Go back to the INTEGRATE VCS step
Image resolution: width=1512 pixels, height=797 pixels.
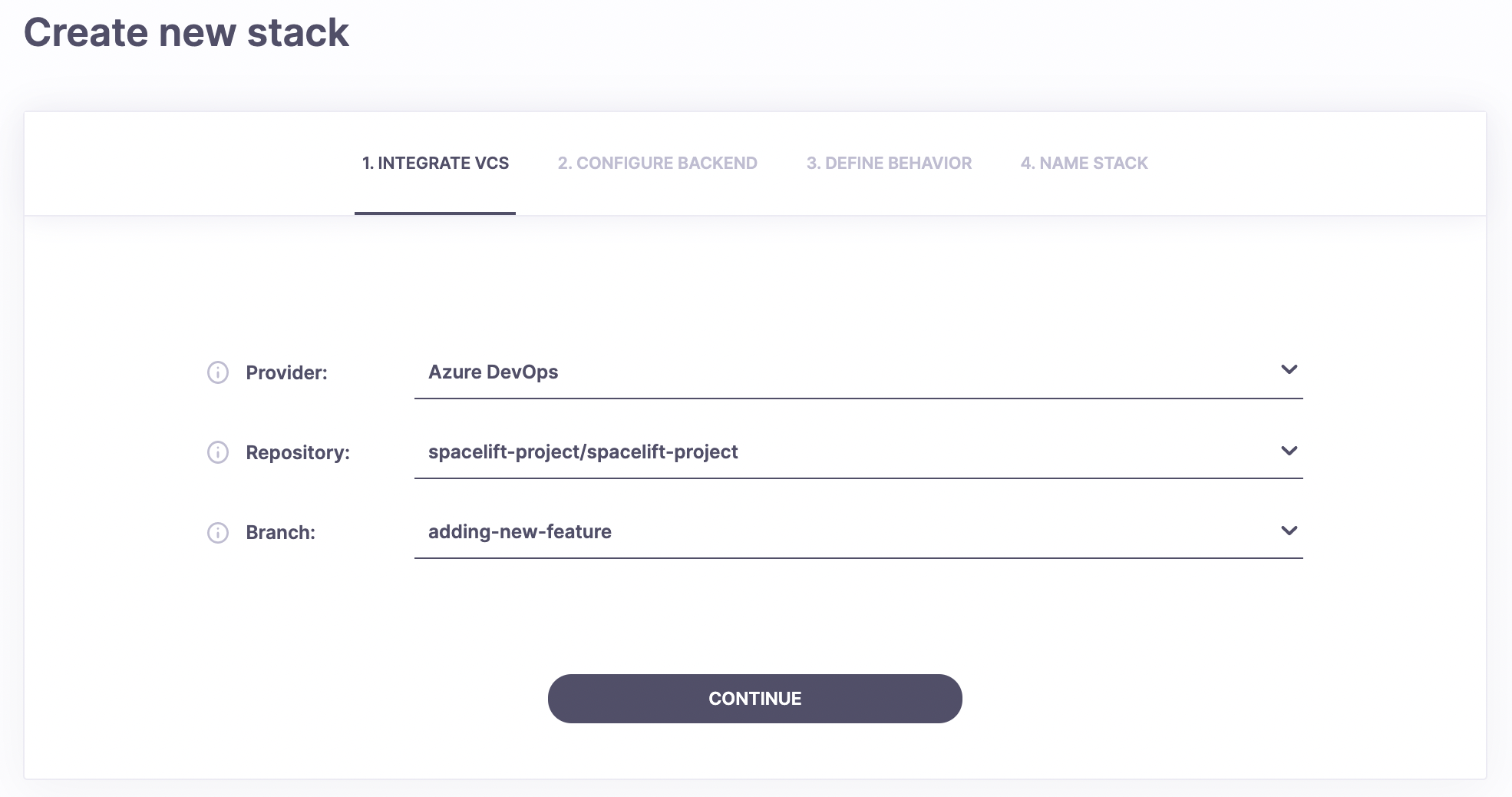click(x=434, y=163)
